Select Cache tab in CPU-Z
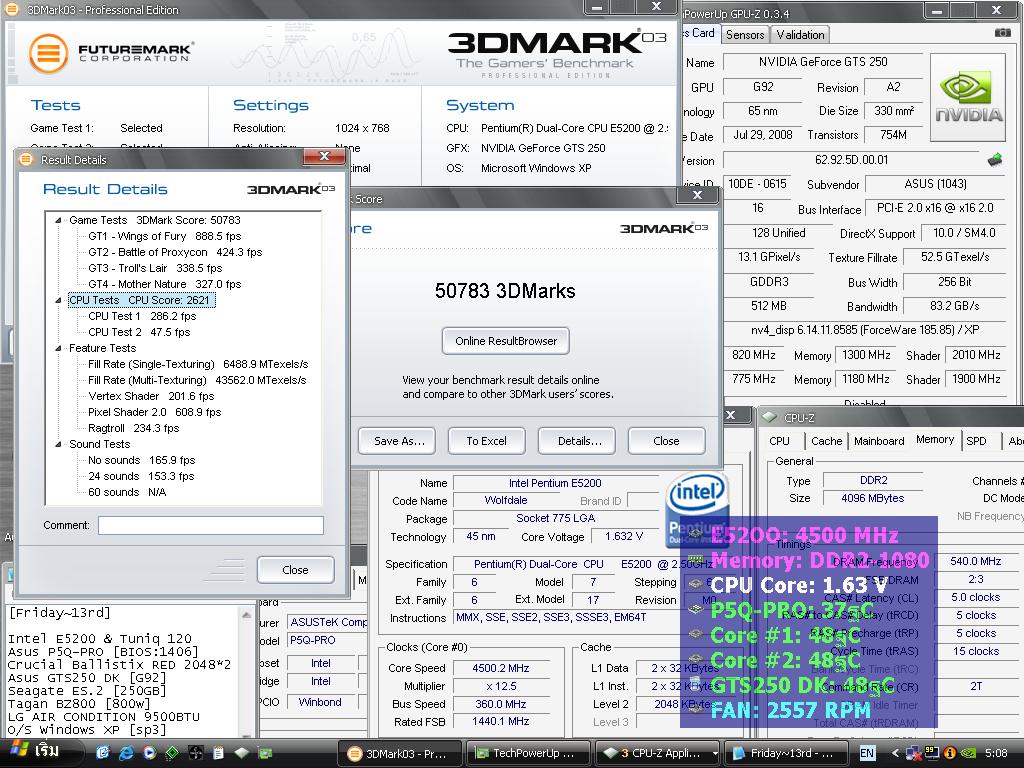The height and width of the screenshot is (768, 1024). tap(826, 441)
